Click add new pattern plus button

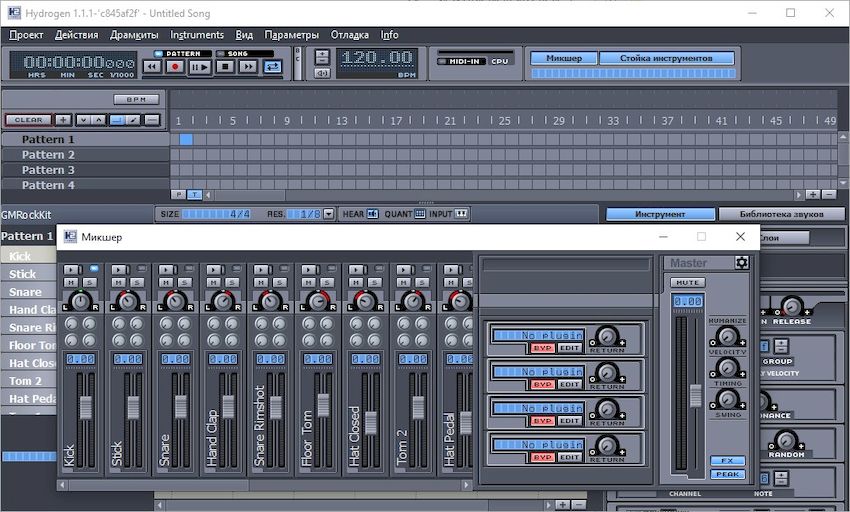coord(63,120)
